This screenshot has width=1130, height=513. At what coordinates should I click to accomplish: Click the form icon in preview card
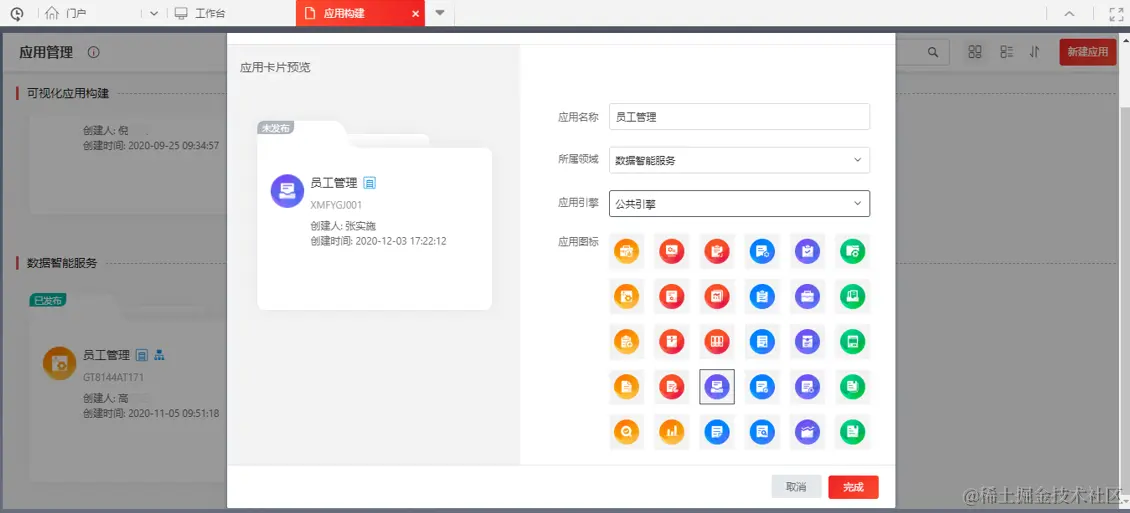coord(370,184)
